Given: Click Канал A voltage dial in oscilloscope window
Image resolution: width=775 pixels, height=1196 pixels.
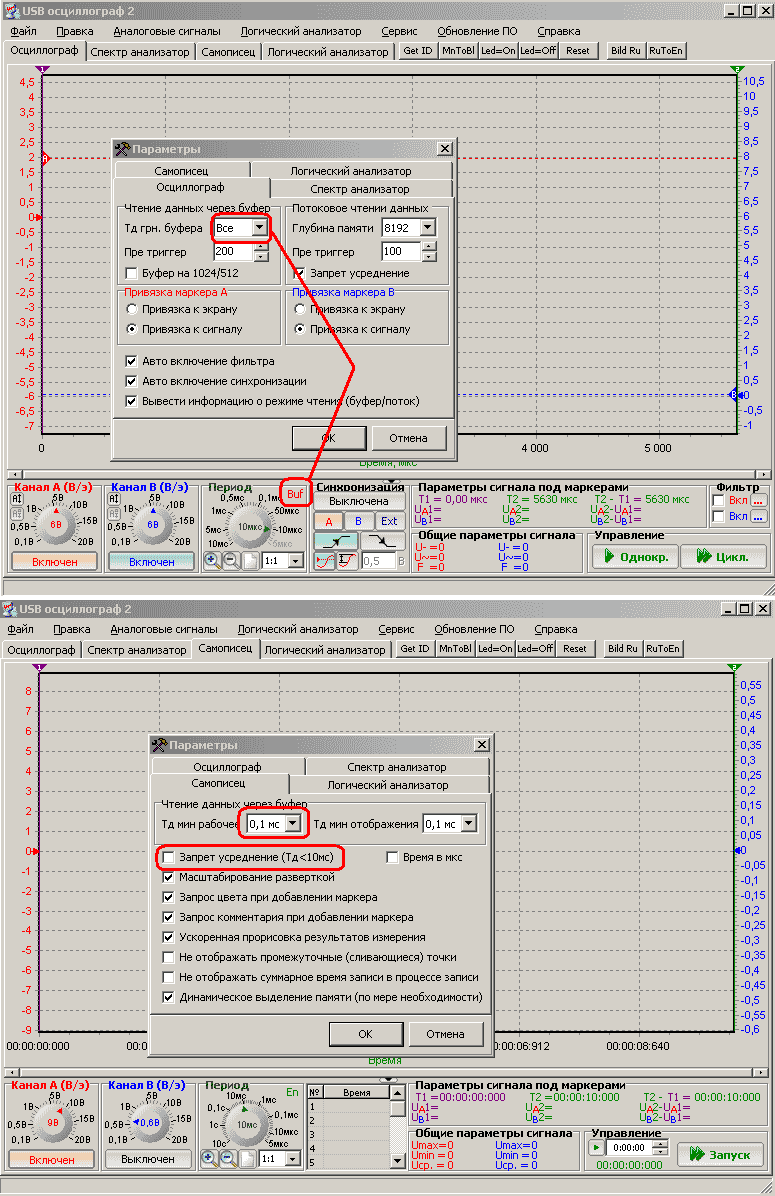Looking at the screenshot, I should [56, 525].
